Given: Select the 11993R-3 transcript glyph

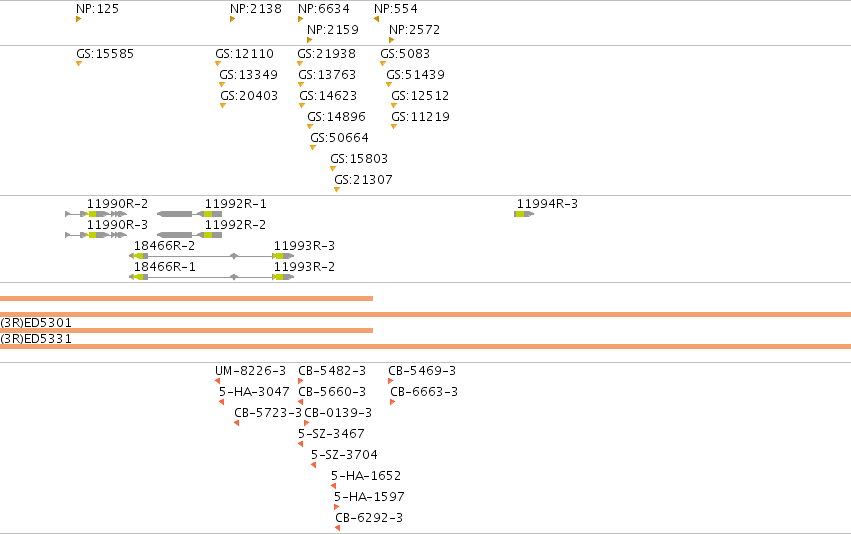Looking at the screenshot, I should point(283,256).
